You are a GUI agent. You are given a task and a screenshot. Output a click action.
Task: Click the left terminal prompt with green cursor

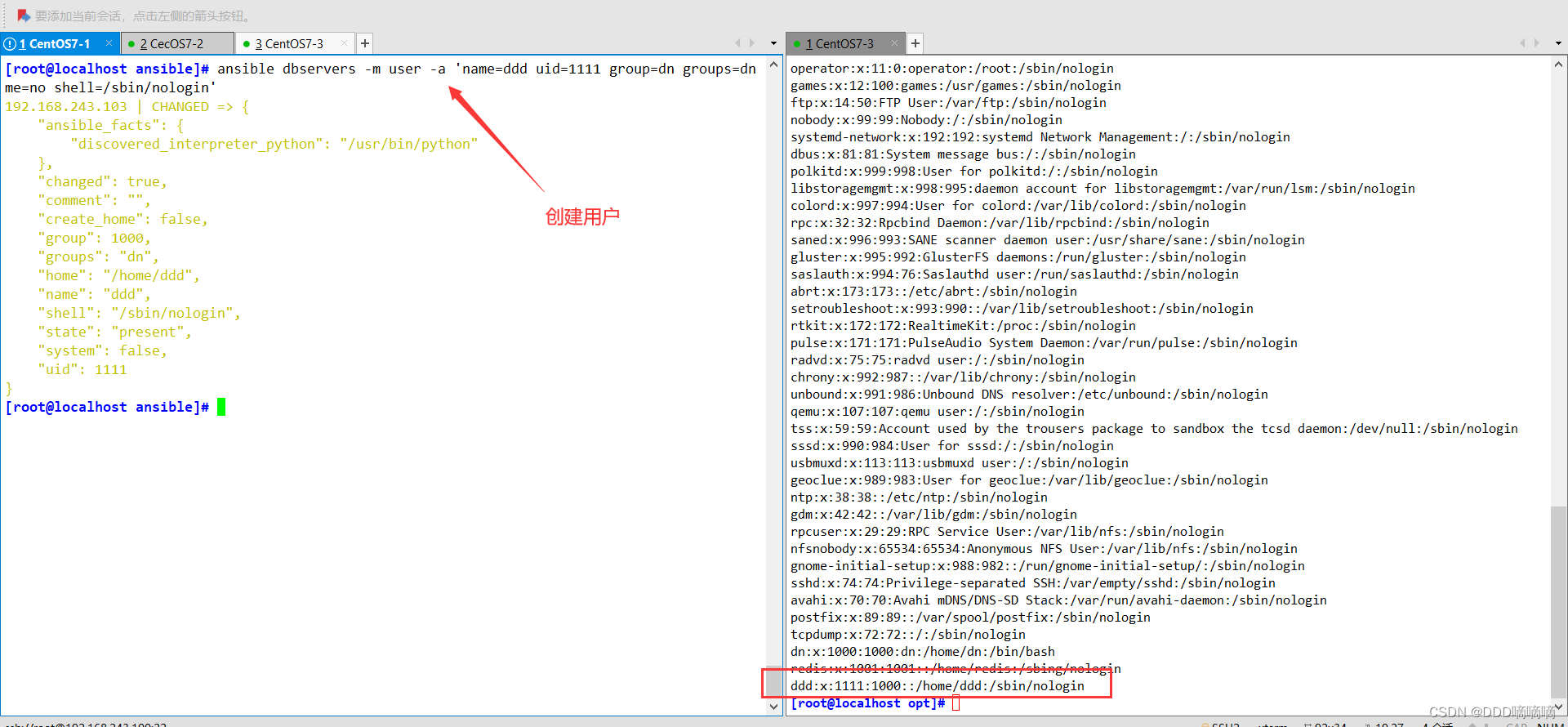[x=115, y=407]
